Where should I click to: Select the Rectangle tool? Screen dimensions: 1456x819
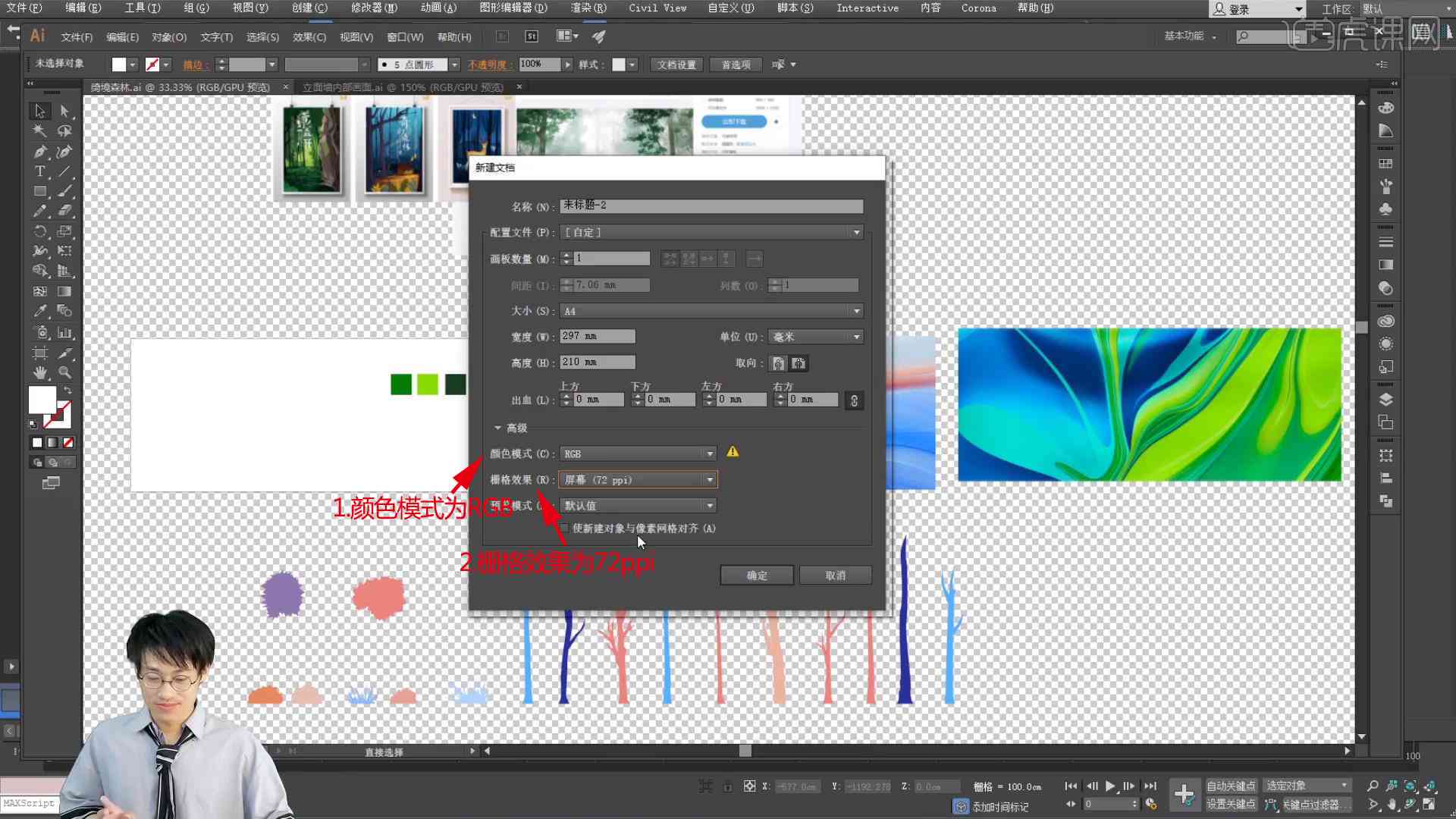tap(39, 191)
